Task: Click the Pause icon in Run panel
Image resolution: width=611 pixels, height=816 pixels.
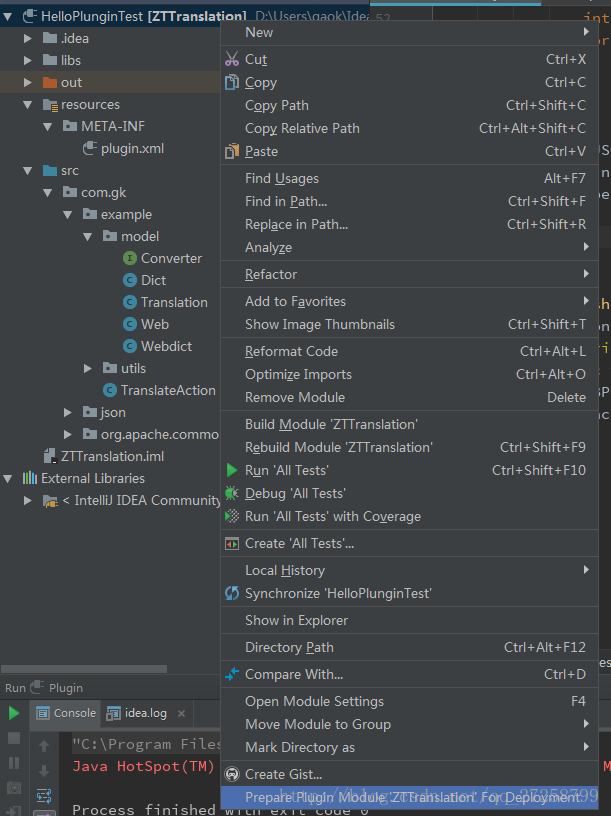Action: [14, 763]
